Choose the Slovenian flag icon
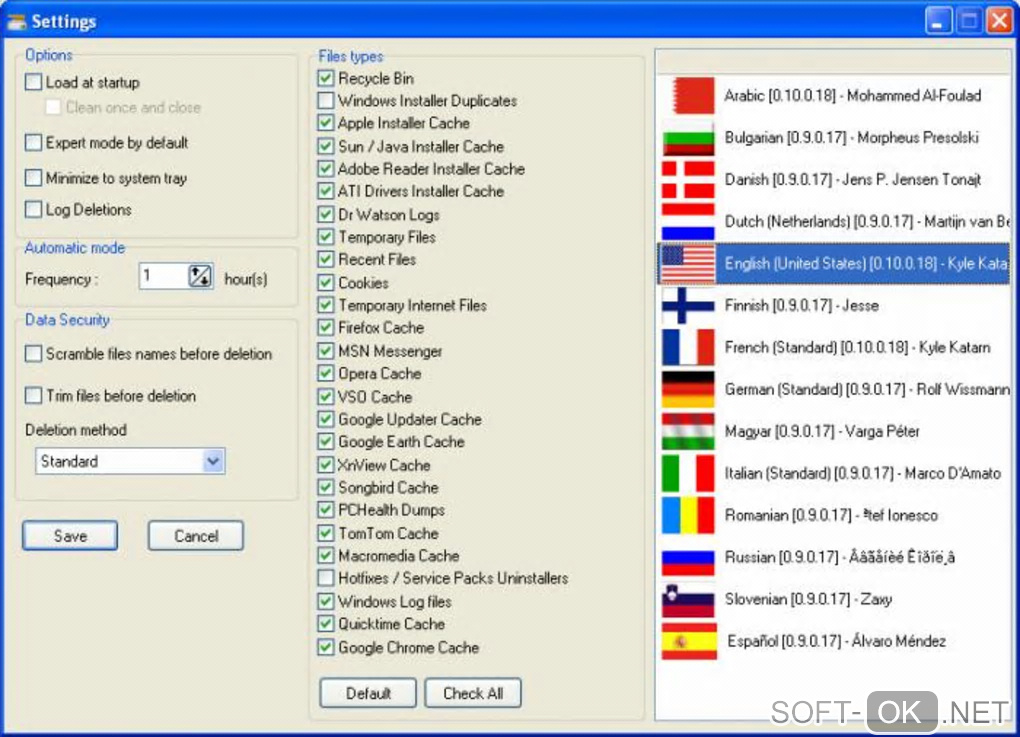This screenshot has height=737, width=1020. tap(688, 599)
